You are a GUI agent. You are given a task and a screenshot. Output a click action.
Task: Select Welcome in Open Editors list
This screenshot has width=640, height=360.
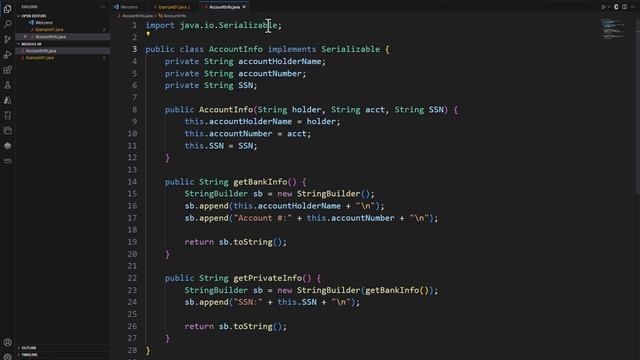pyautogui.click(x=44, y=23)
